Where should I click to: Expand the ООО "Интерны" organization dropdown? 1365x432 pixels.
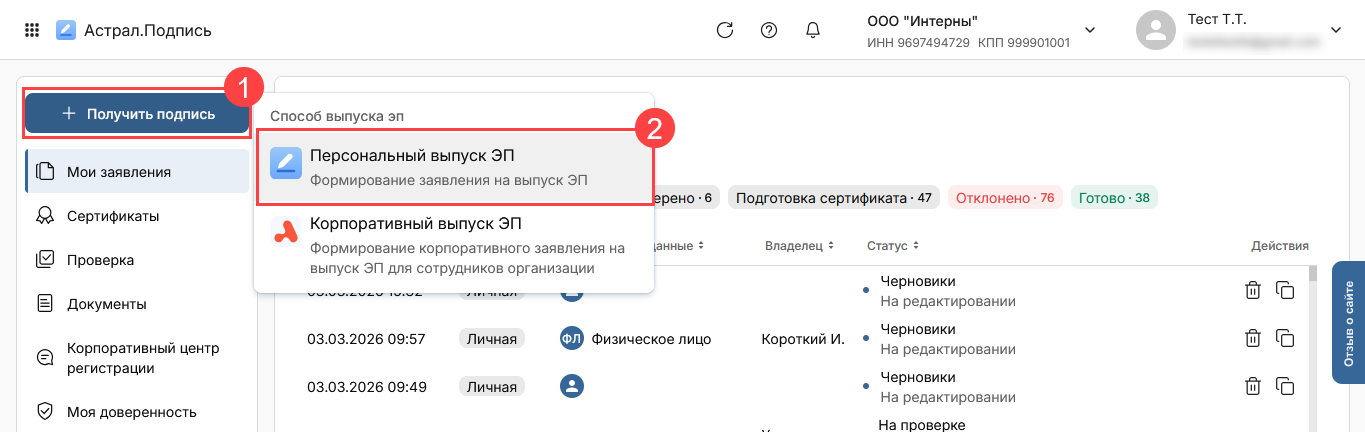click(1089, 30)
